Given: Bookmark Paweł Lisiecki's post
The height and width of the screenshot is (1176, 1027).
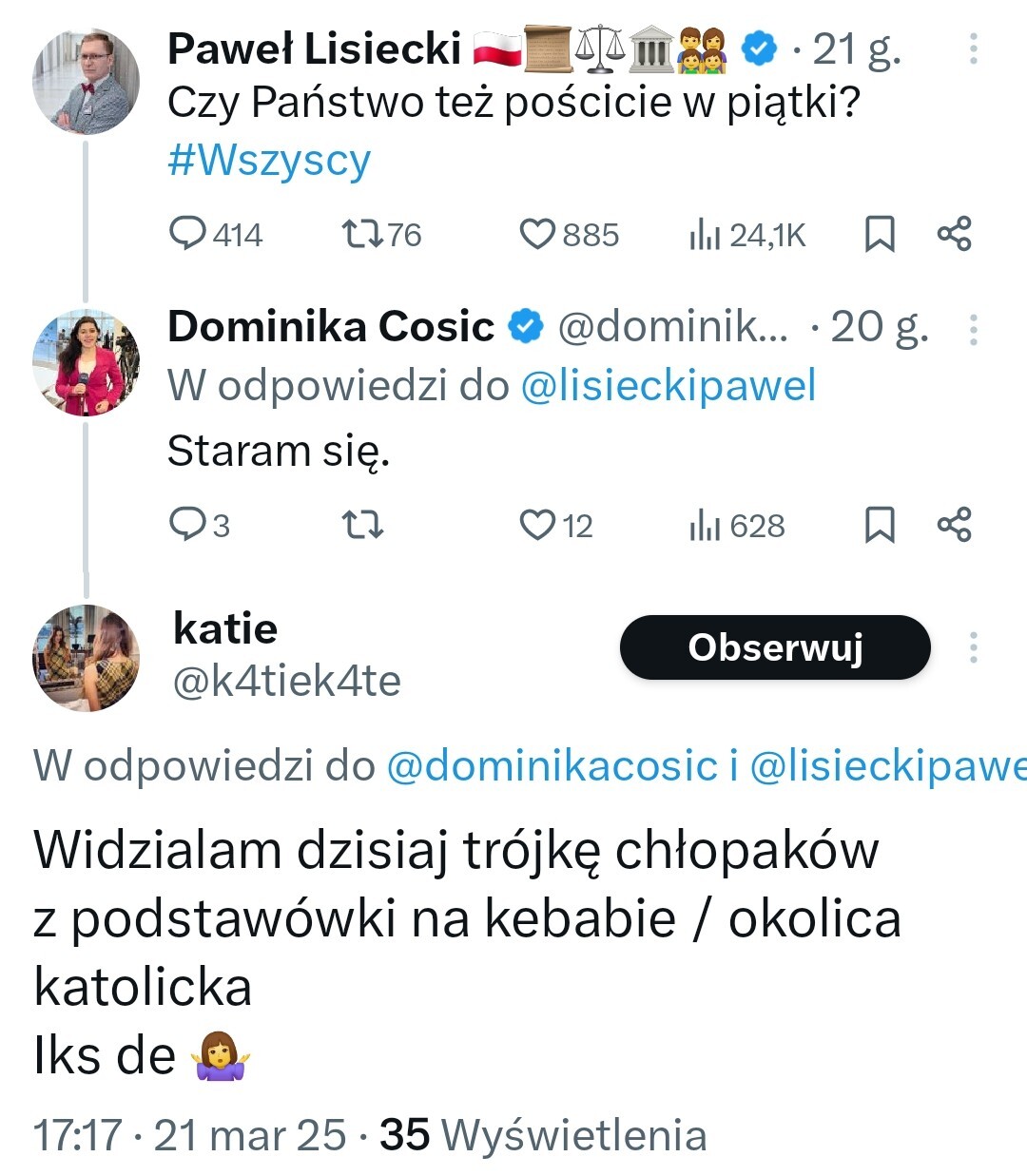Looking at the screenshot, I should tap(880, 234).
